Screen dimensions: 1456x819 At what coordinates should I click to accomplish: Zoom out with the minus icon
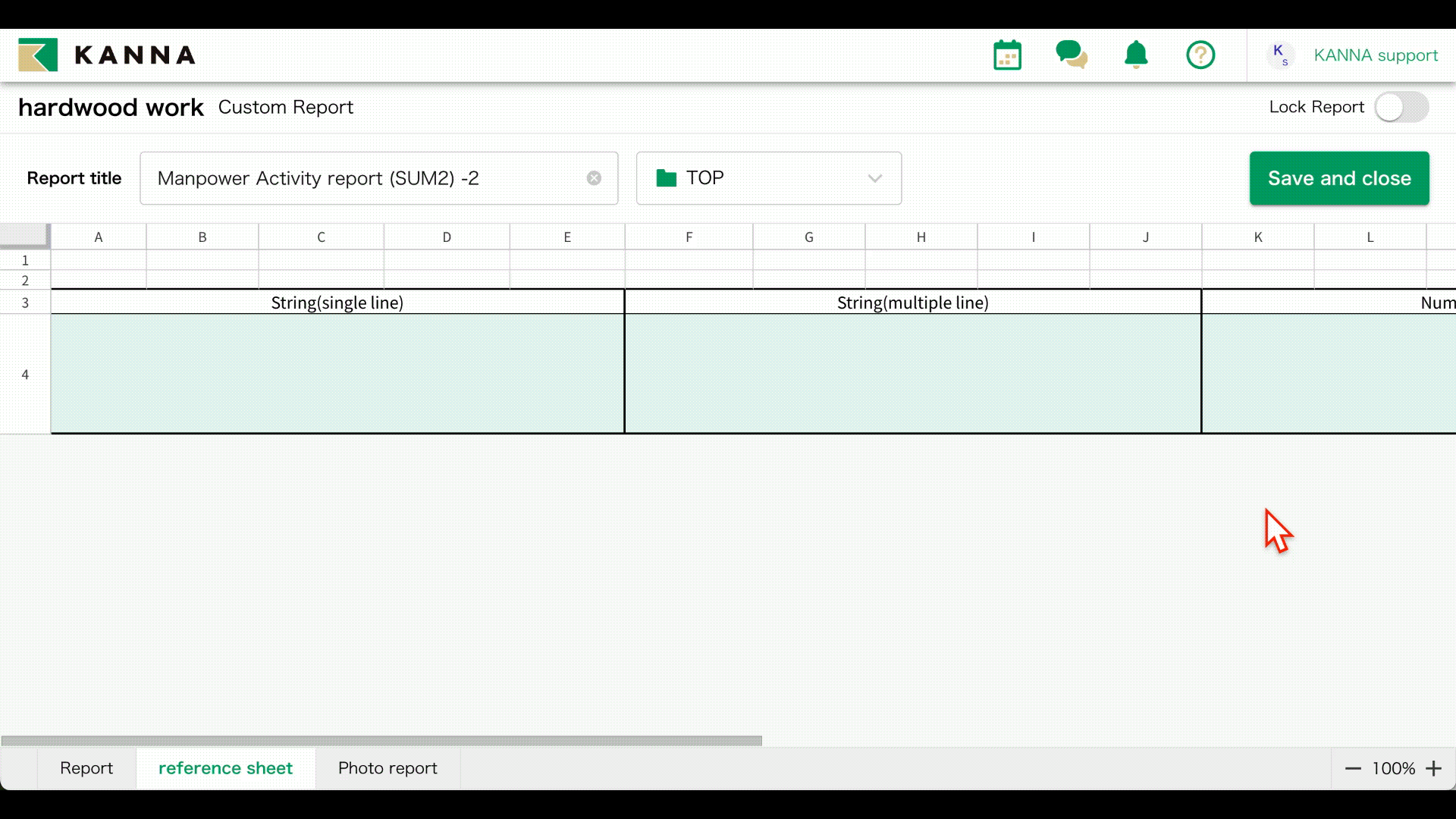[x=1353, y=769]
